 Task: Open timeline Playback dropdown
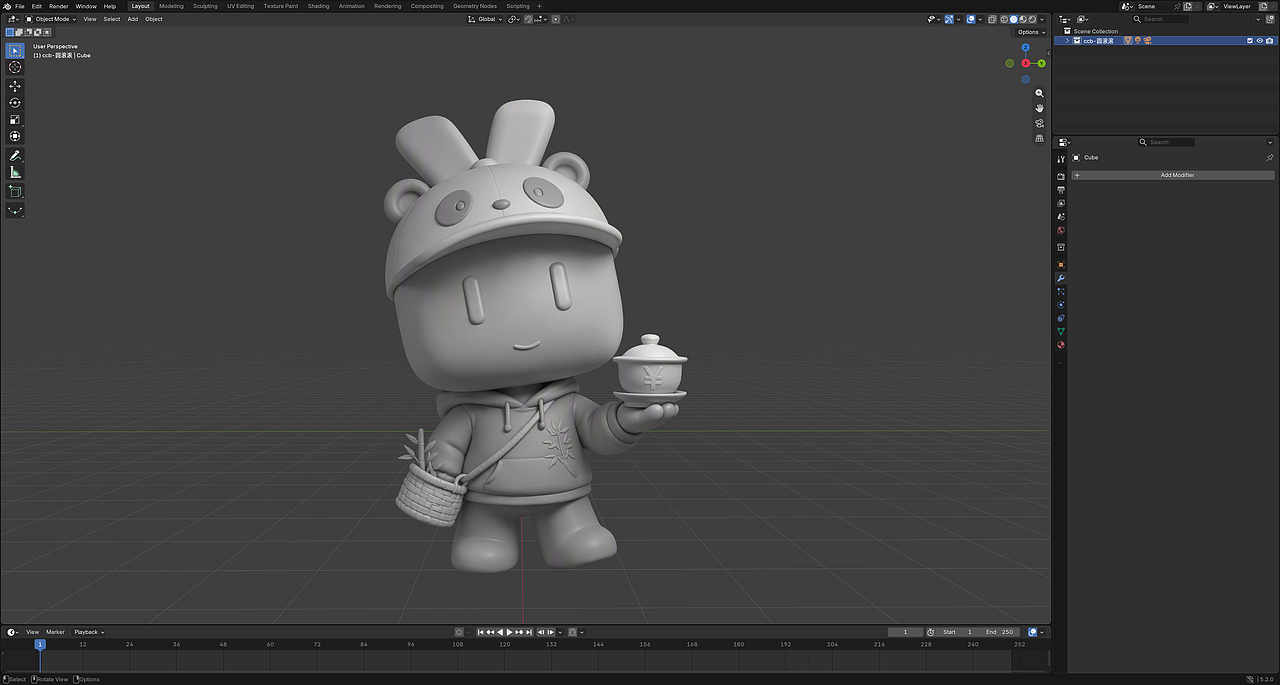(89, 632)
